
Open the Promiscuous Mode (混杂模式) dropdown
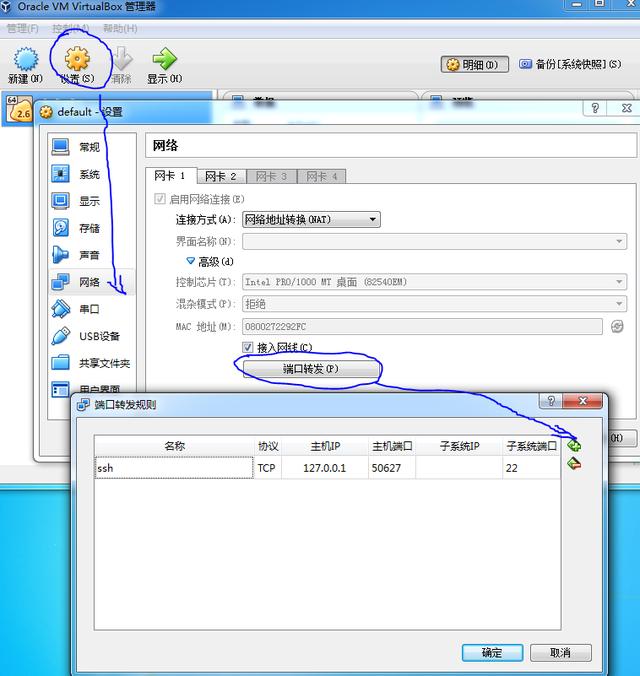[x=434, y=304]
